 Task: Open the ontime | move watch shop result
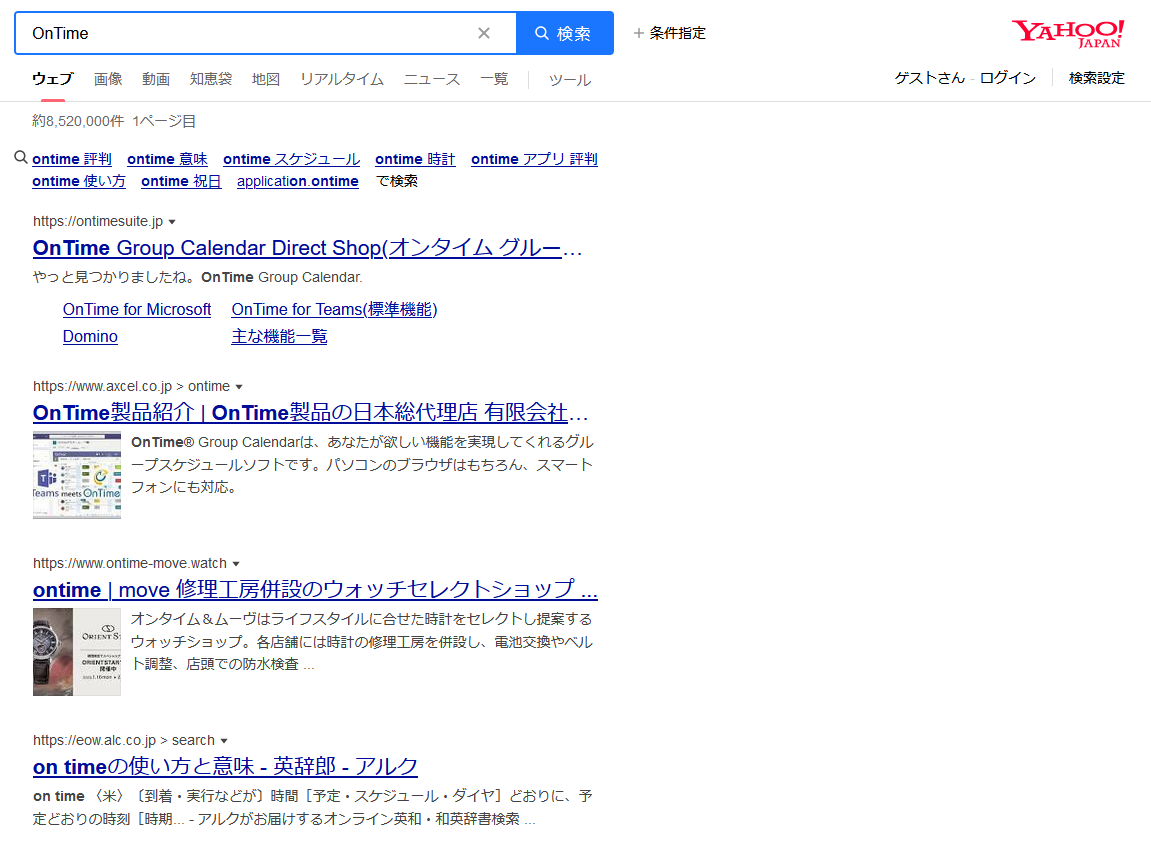click(x=316, y=590)
